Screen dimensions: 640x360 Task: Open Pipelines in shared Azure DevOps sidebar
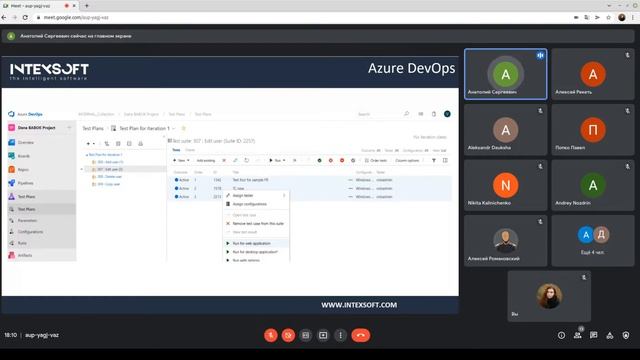[x=25, y=183]
